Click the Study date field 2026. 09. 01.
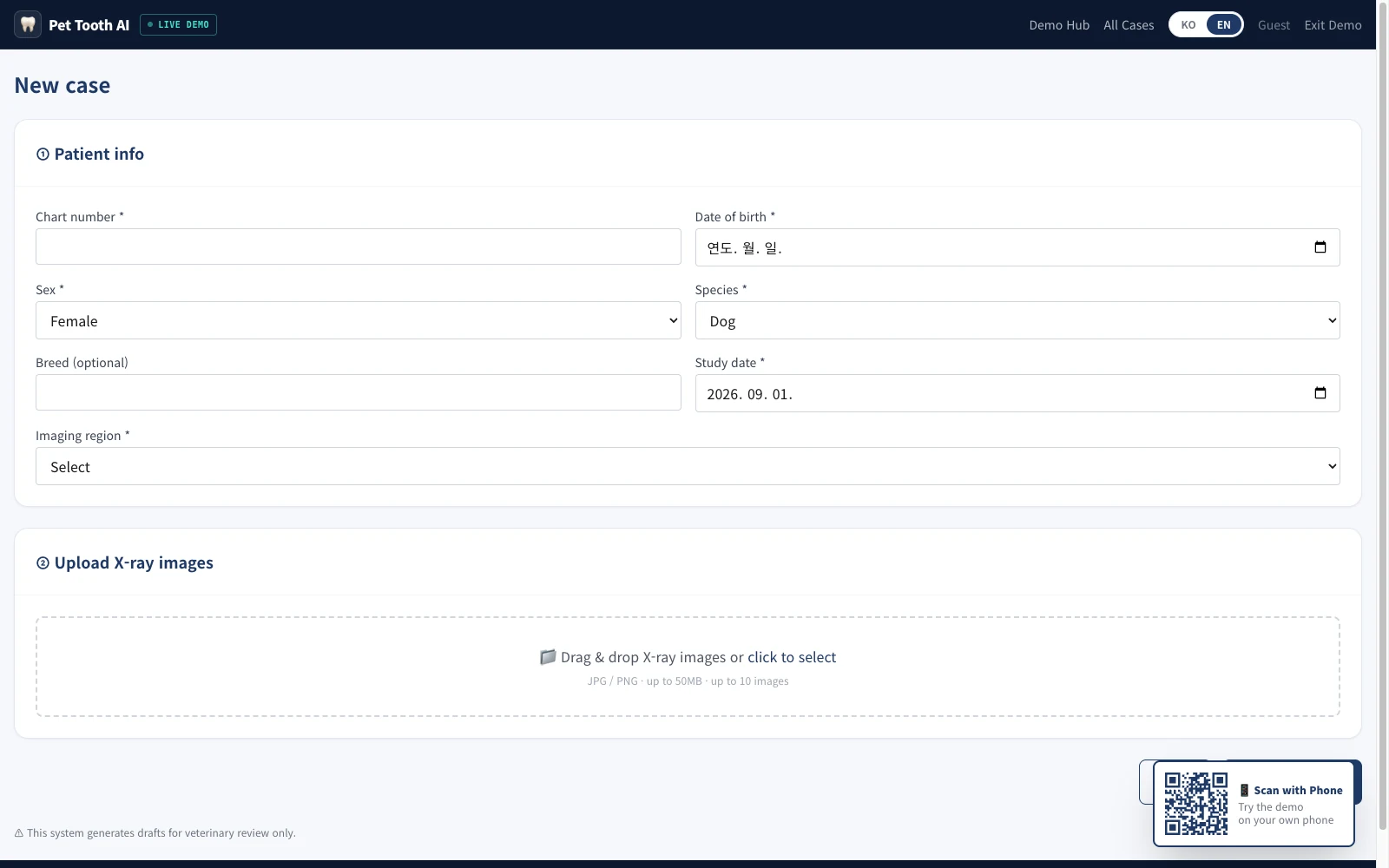The width and height of the screenshot is (1389, 868). 1017,393
